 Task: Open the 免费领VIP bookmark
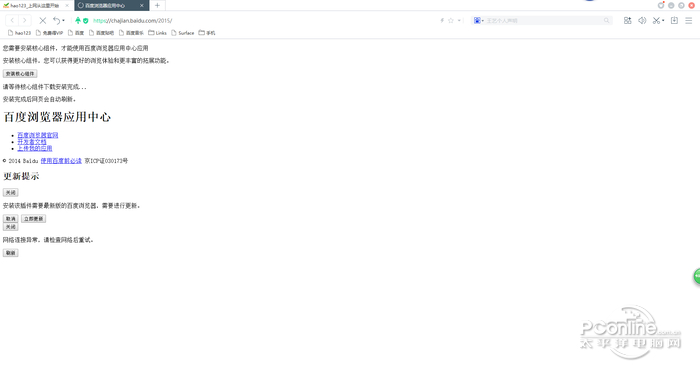coord(49,33)
